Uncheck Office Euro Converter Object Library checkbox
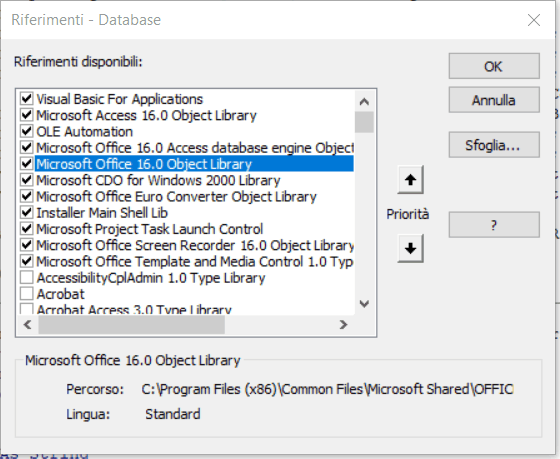The image size is (560, 459). (27, 196)
